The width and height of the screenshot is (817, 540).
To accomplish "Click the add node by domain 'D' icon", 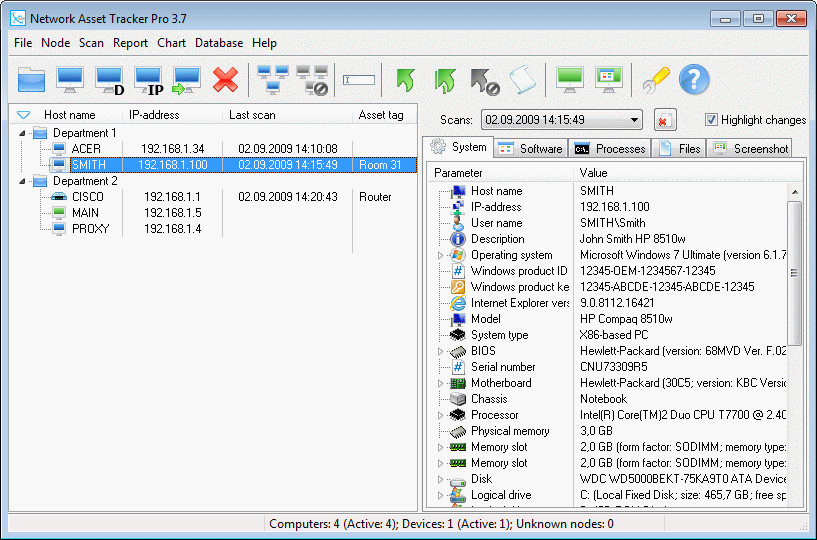I will (x=109, y=81).
